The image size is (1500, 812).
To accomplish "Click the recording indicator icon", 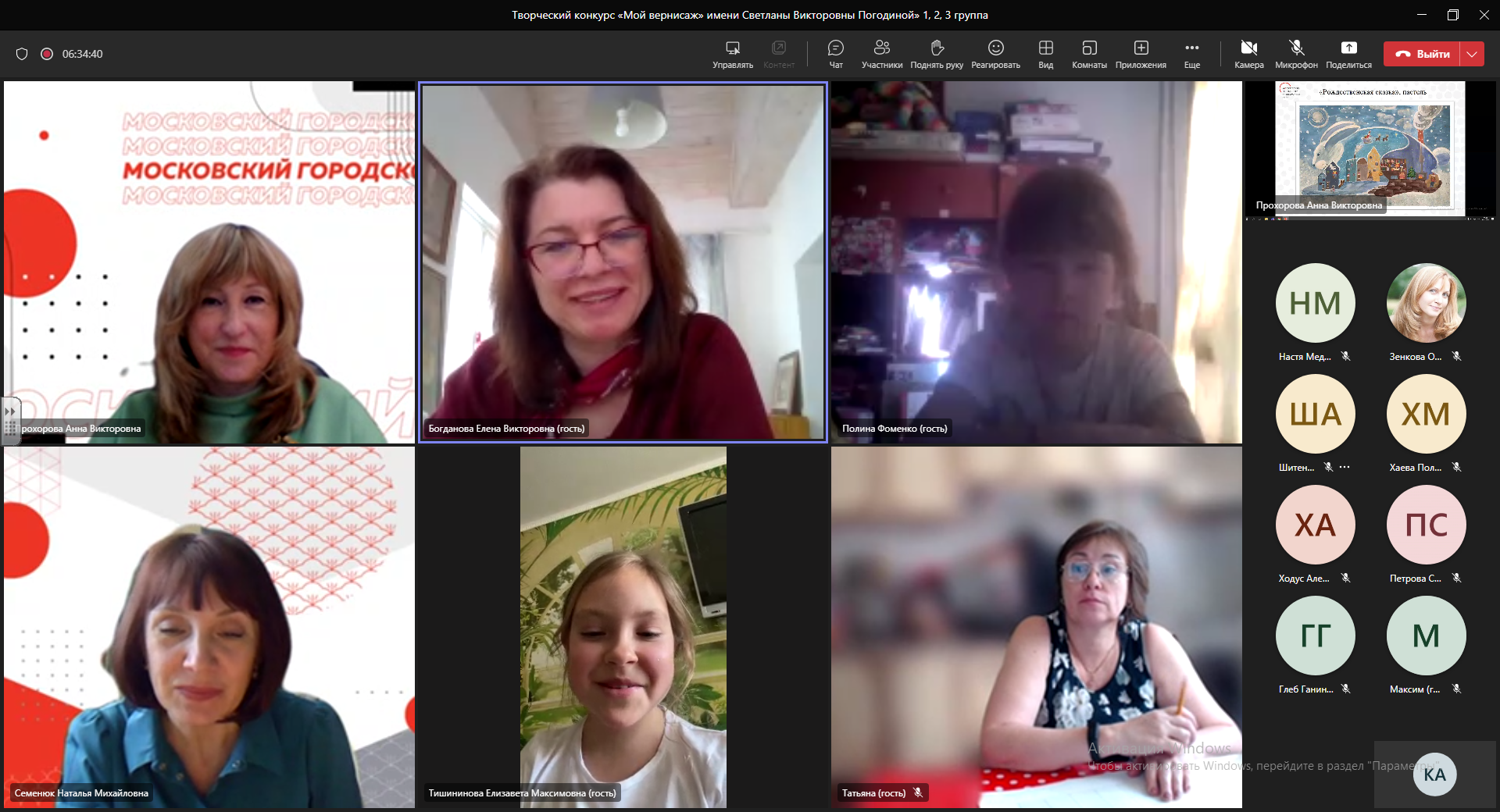I will [47, 54].
